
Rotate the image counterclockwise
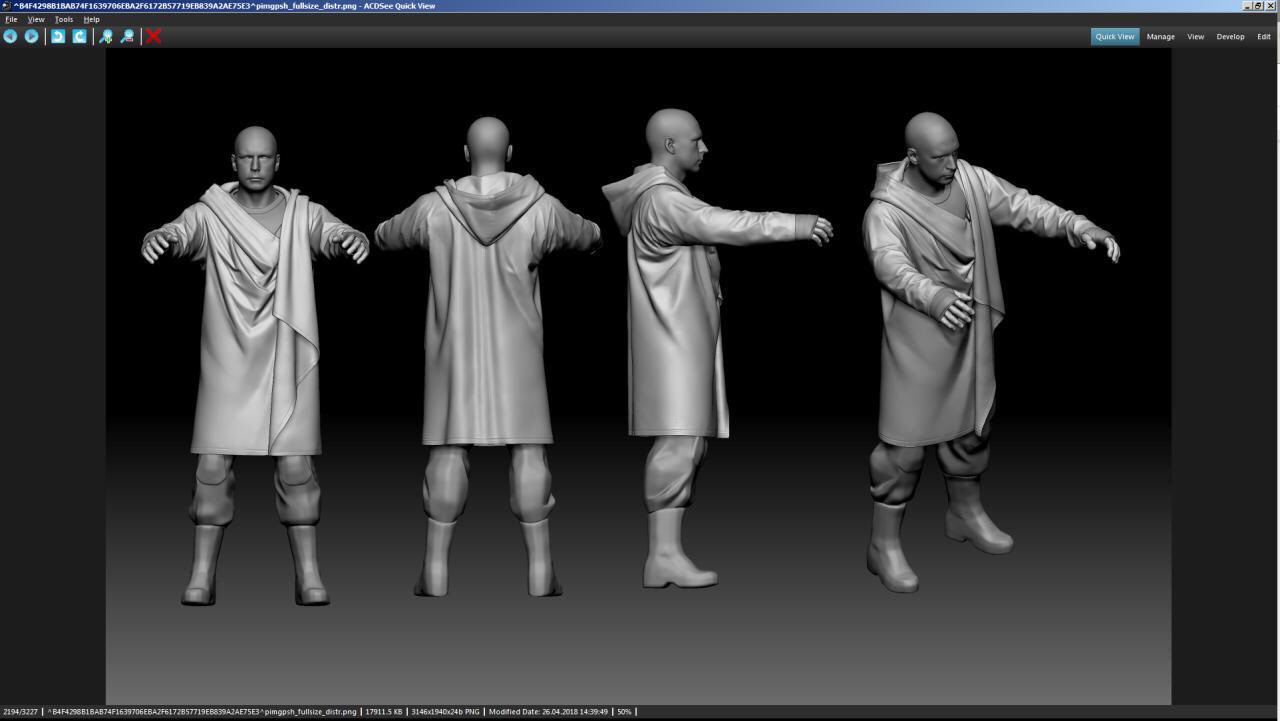[x=58, y=36]
